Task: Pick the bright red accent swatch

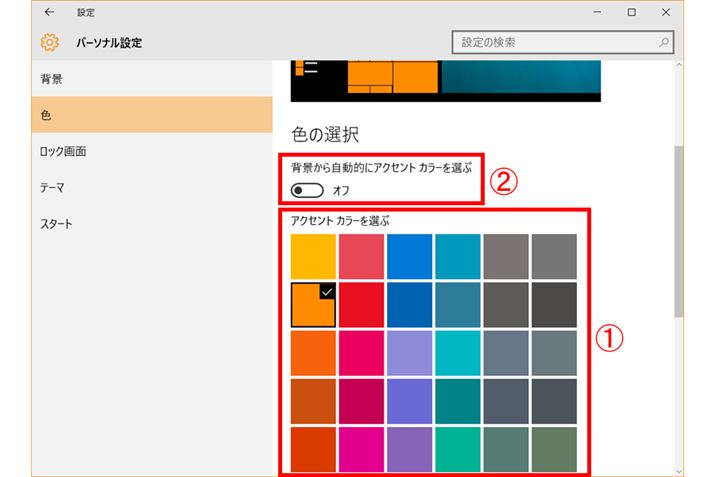Action: pyautogui.click(x=362, y=305)
